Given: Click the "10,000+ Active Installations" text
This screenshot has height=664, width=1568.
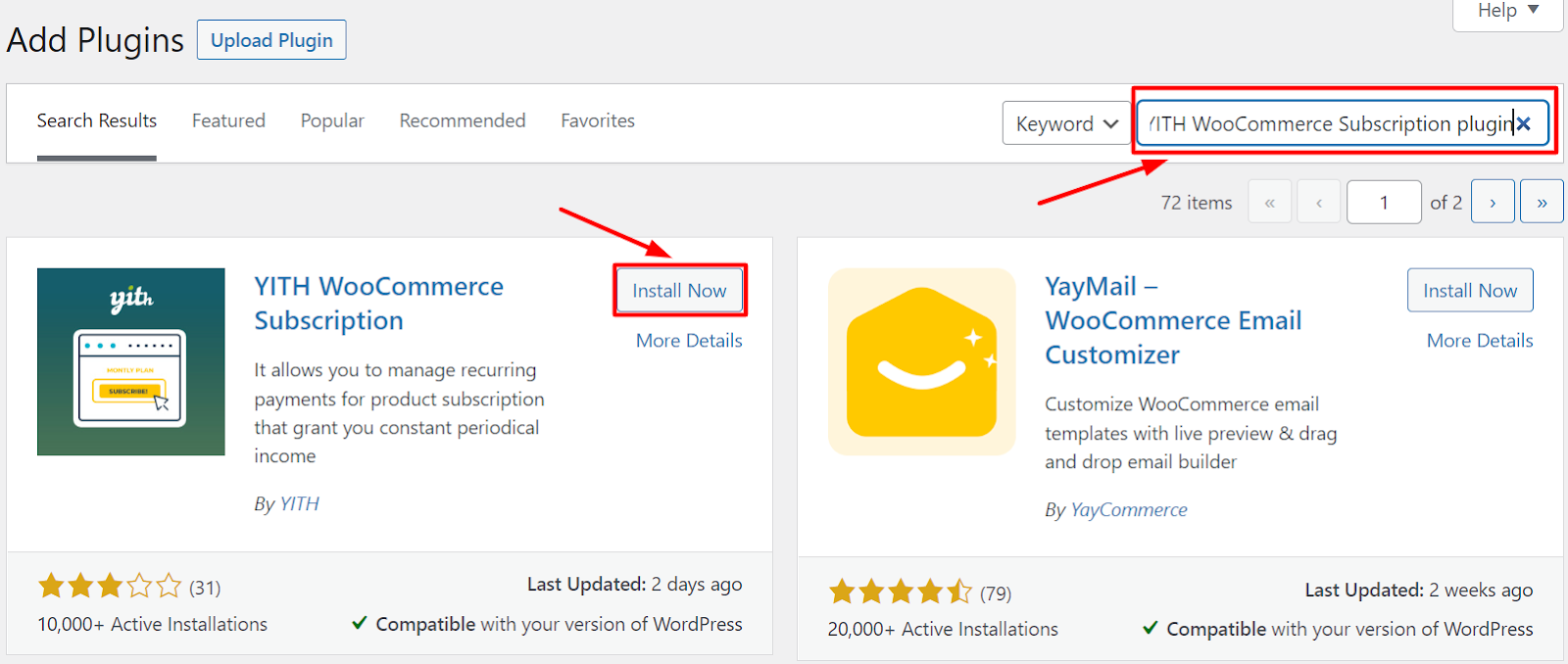Looking at the screenshot, I should click(x=152, y=625).
